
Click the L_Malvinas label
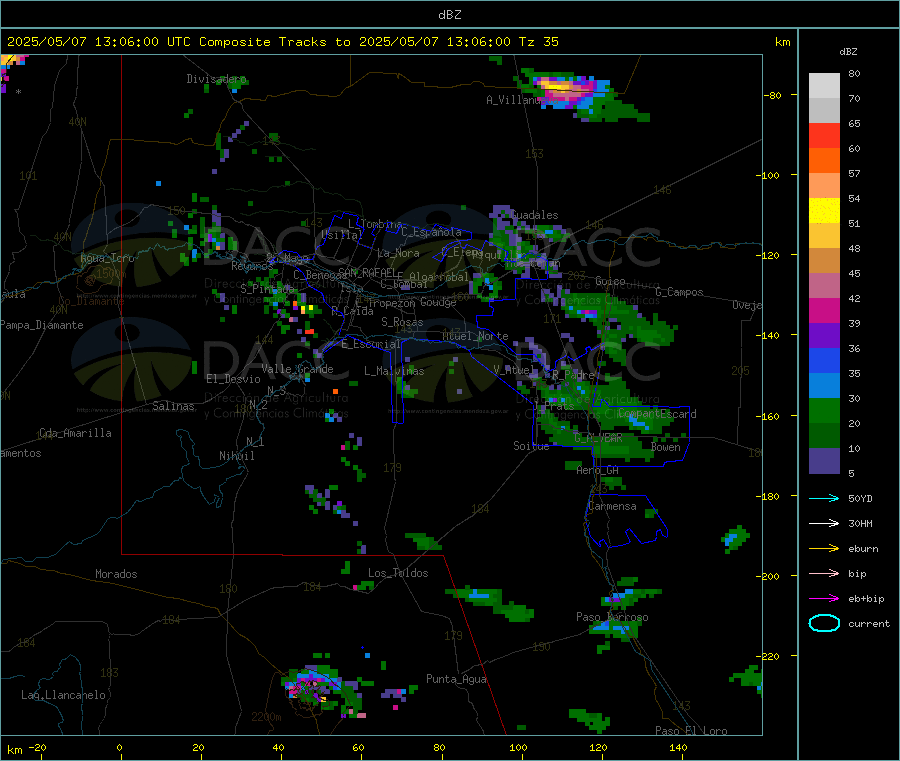tap(394, 371)
